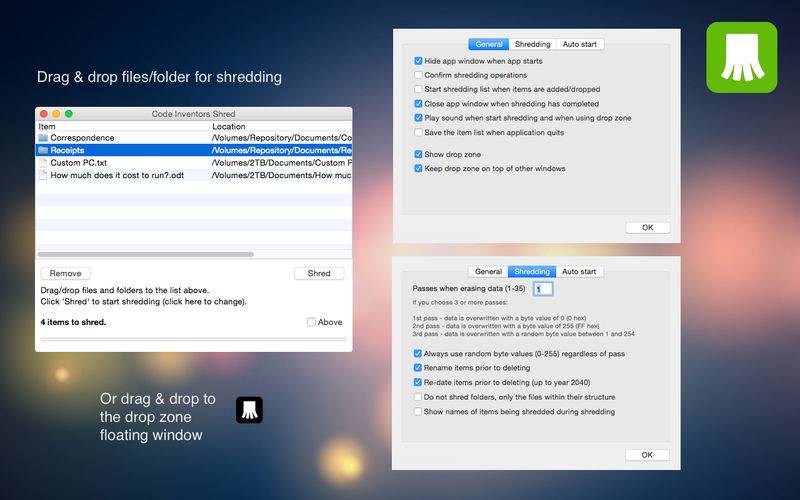Viewport: 800px width, 500px height.
Task: Click OK in the General preferences panel
Action: 647,228
